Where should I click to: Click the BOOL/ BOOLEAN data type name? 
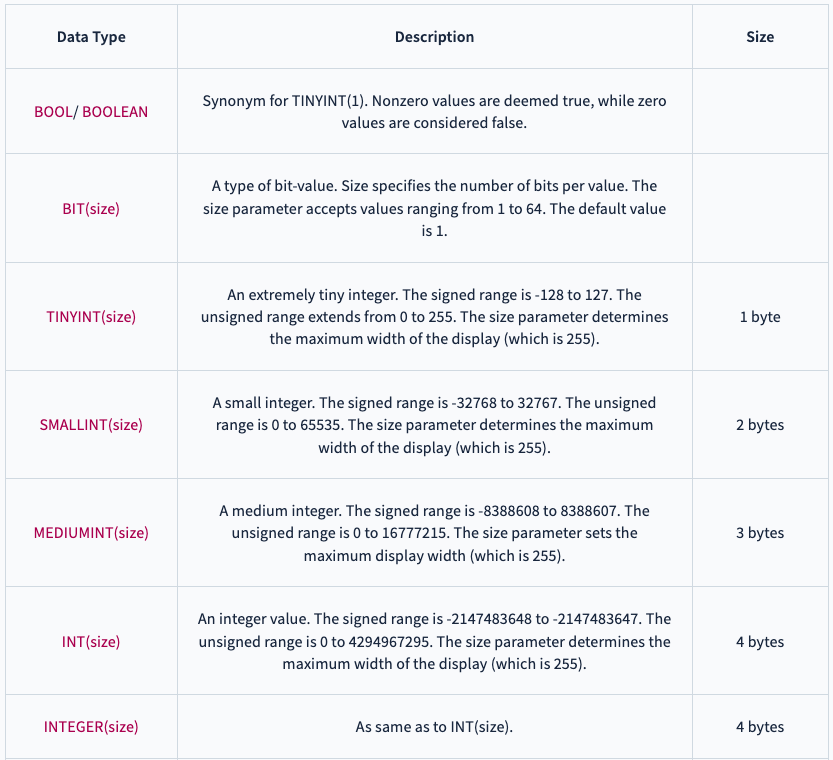coord(91,112)
